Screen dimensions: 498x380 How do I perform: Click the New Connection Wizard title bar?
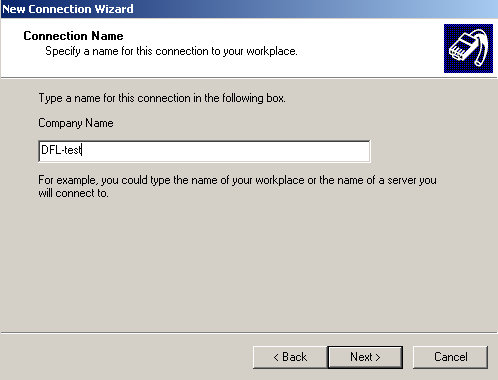pyautogui.click(x=249, y=9)
